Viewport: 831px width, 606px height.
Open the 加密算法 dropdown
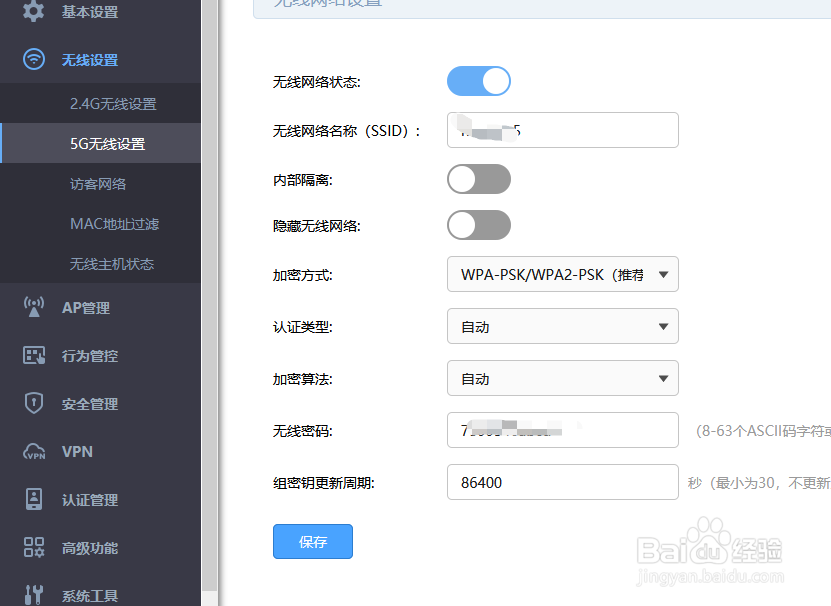click(563, 378)
